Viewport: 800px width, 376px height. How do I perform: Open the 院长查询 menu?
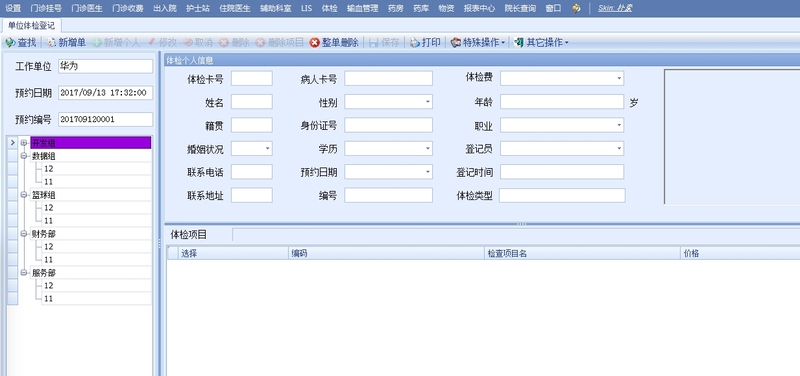pyautogui.click(x=520, y=9)
